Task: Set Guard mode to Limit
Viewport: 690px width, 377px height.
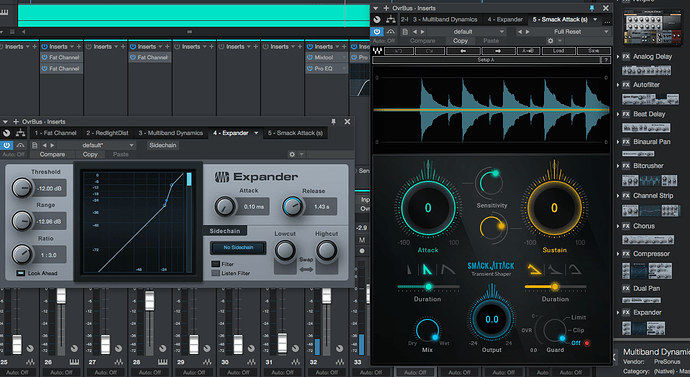Action: pyautogui.click(x=578, y=317)
